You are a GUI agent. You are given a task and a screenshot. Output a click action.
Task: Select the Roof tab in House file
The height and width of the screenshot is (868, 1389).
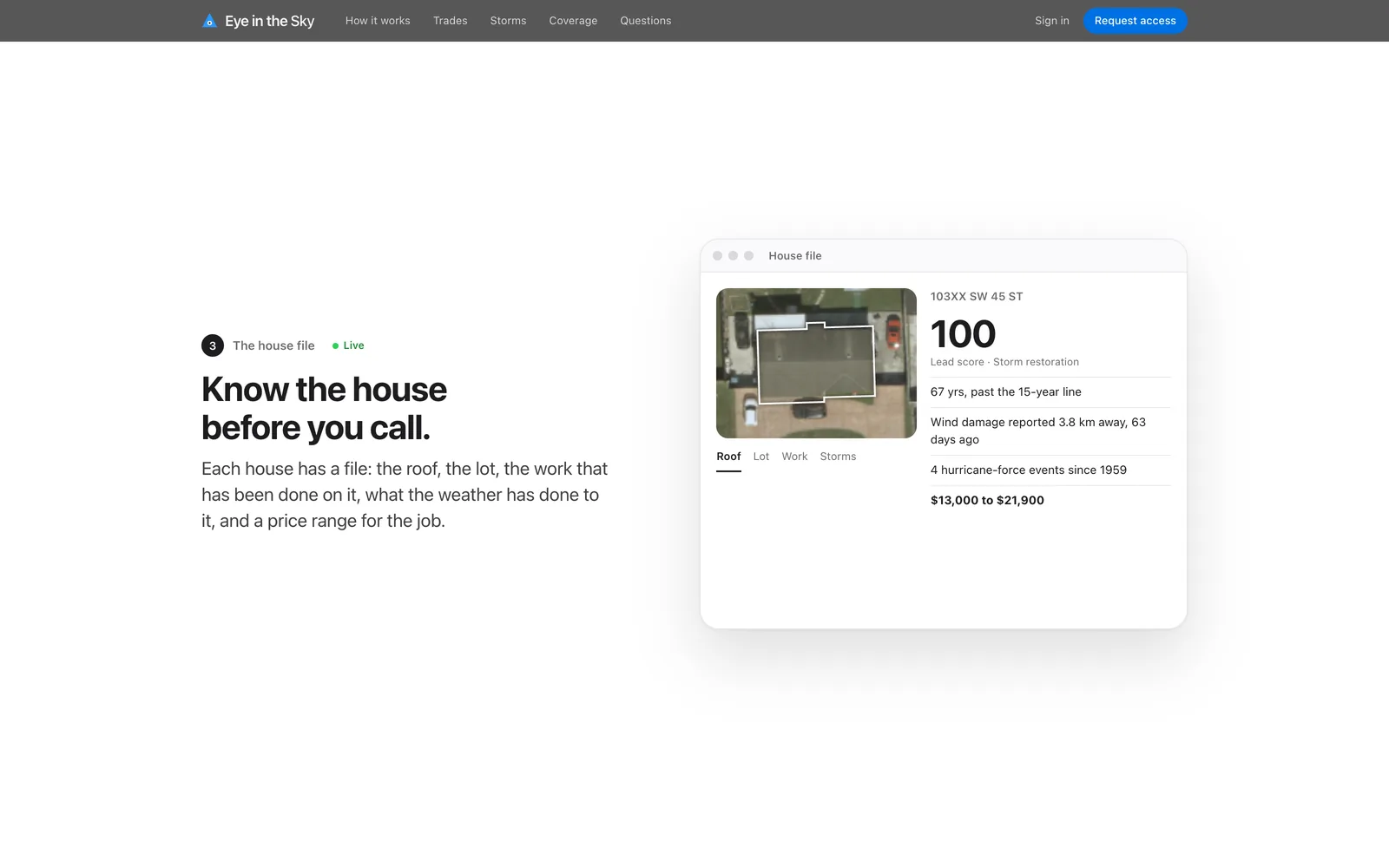point(728,457)
